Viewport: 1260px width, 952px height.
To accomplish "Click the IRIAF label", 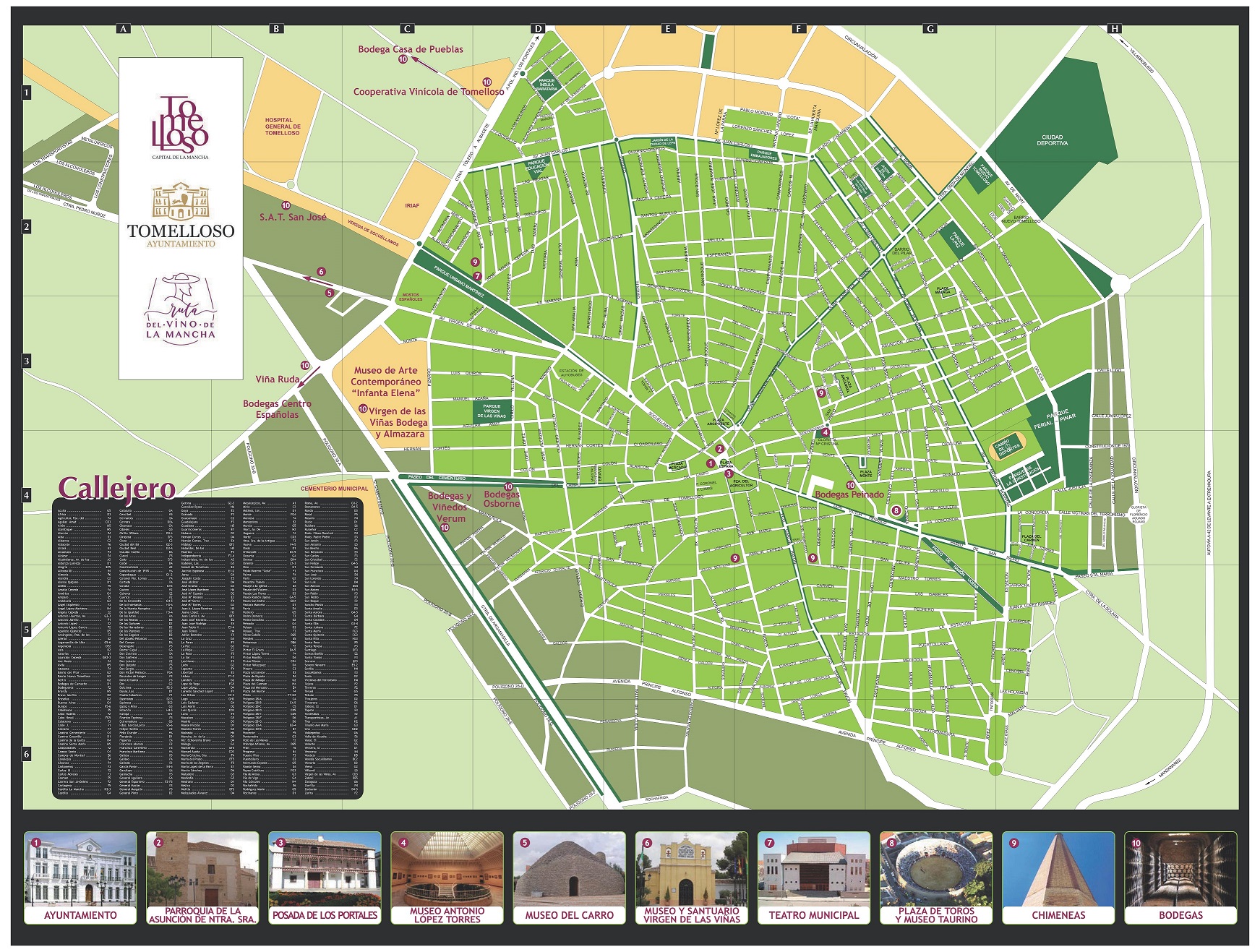I will (x=412, y=206).
